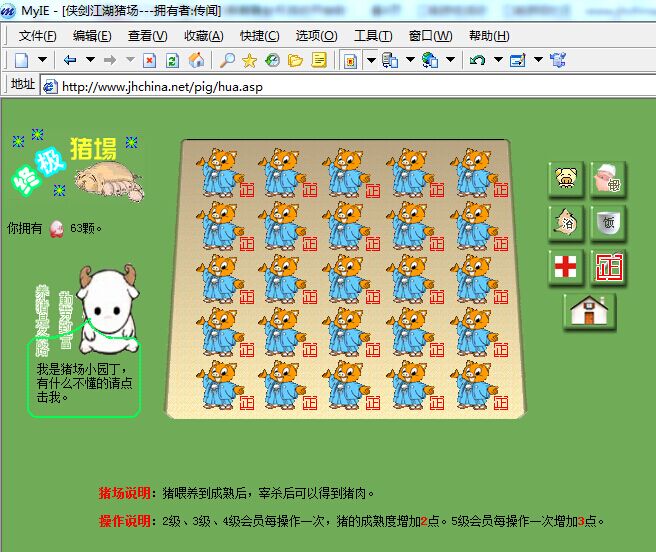Go forward with the gray right arrow

(110, 60)
